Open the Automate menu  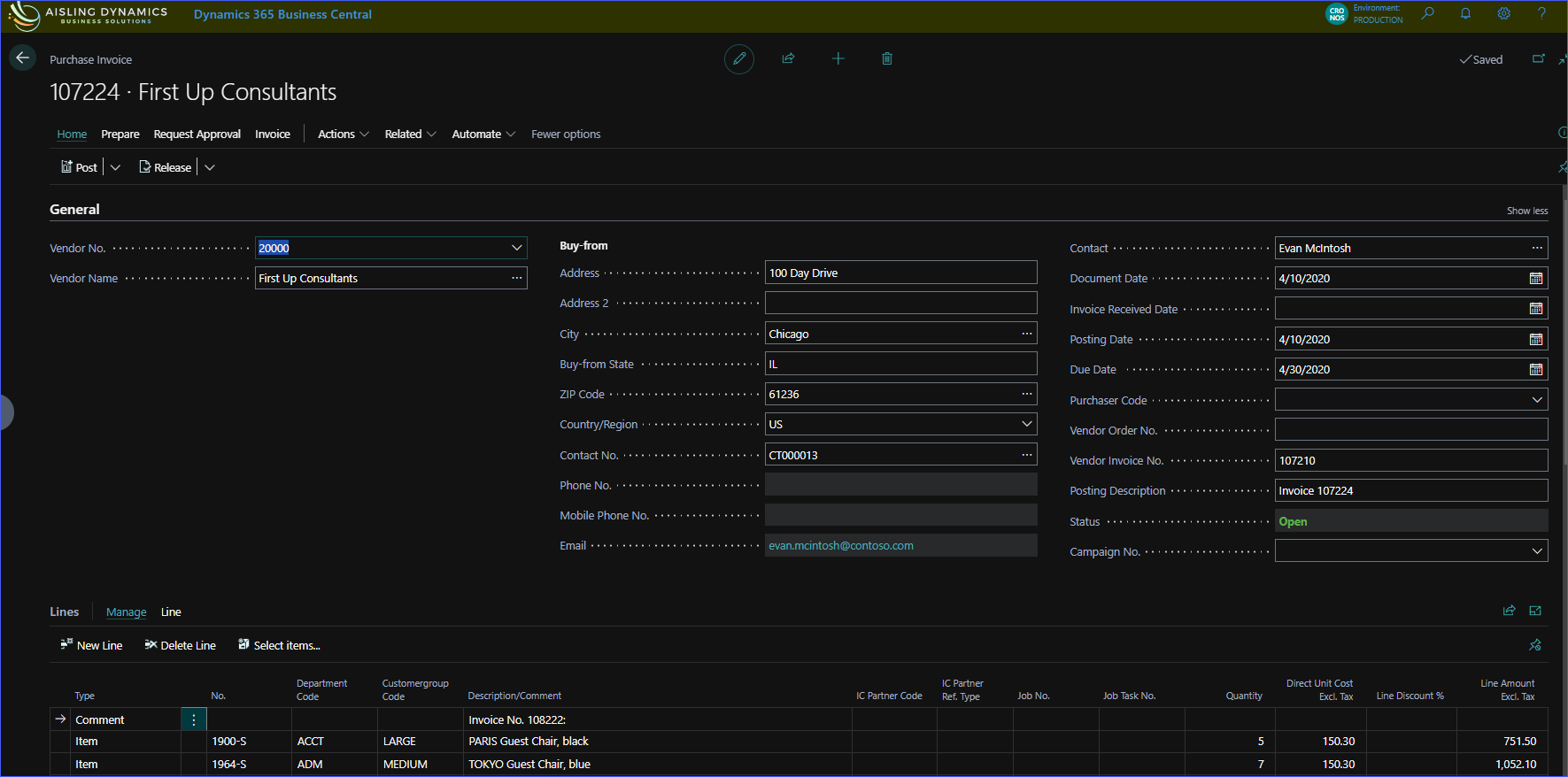point(483,135)
